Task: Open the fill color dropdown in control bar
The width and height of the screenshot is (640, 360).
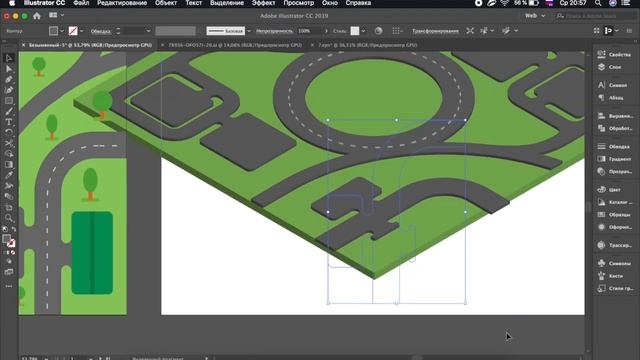Action: [62, 31]
